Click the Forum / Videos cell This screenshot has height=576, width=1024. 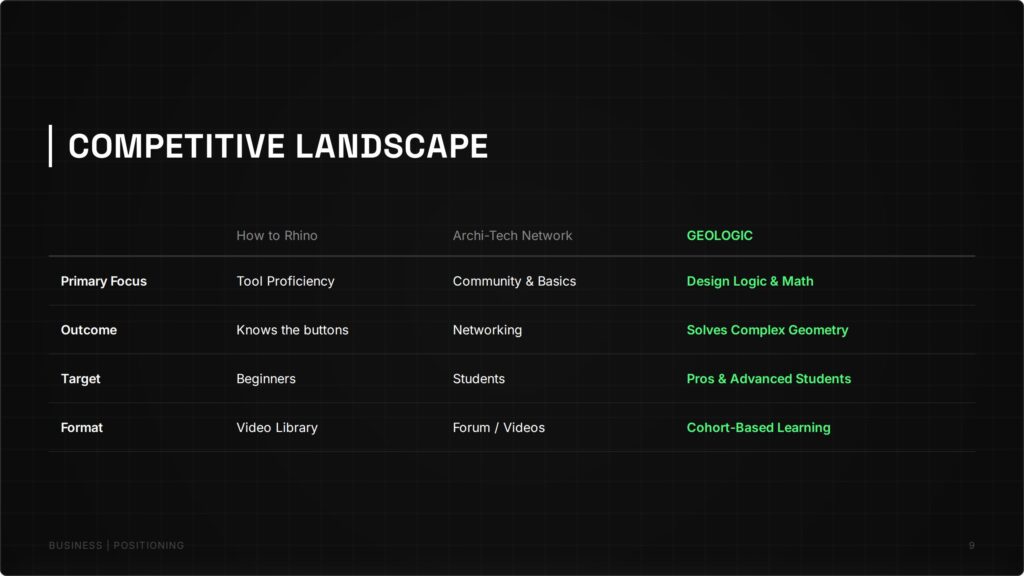pos(498,428)
